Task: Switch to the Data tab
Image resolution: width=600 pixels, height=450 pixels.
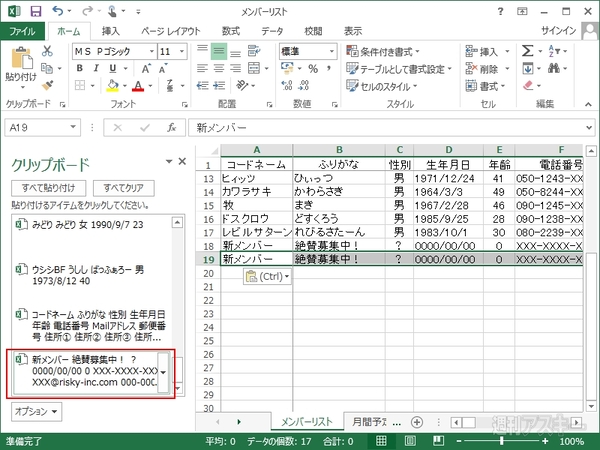Action: coord(272,31)
